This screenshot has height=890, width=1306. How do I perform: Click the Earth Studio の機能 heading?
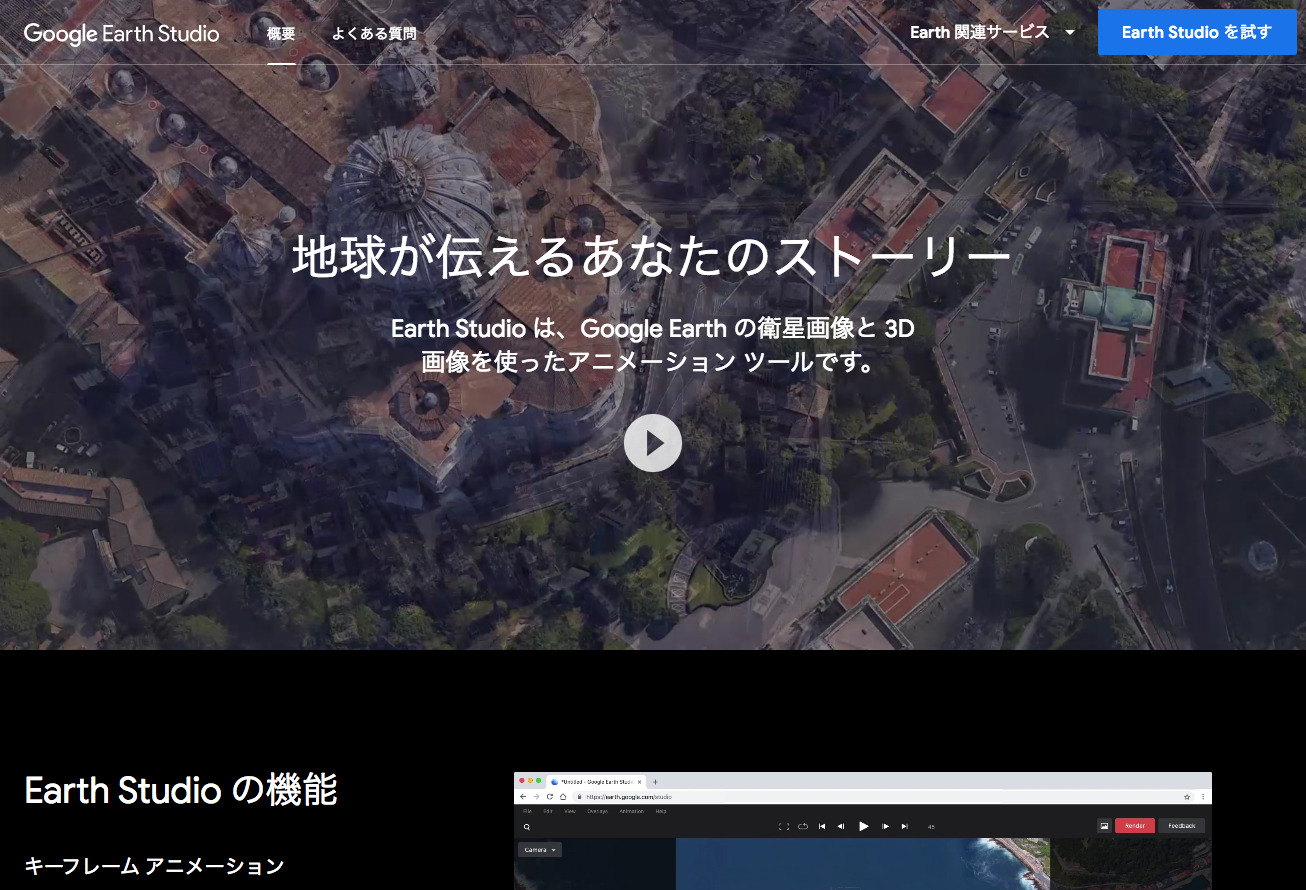181,790
